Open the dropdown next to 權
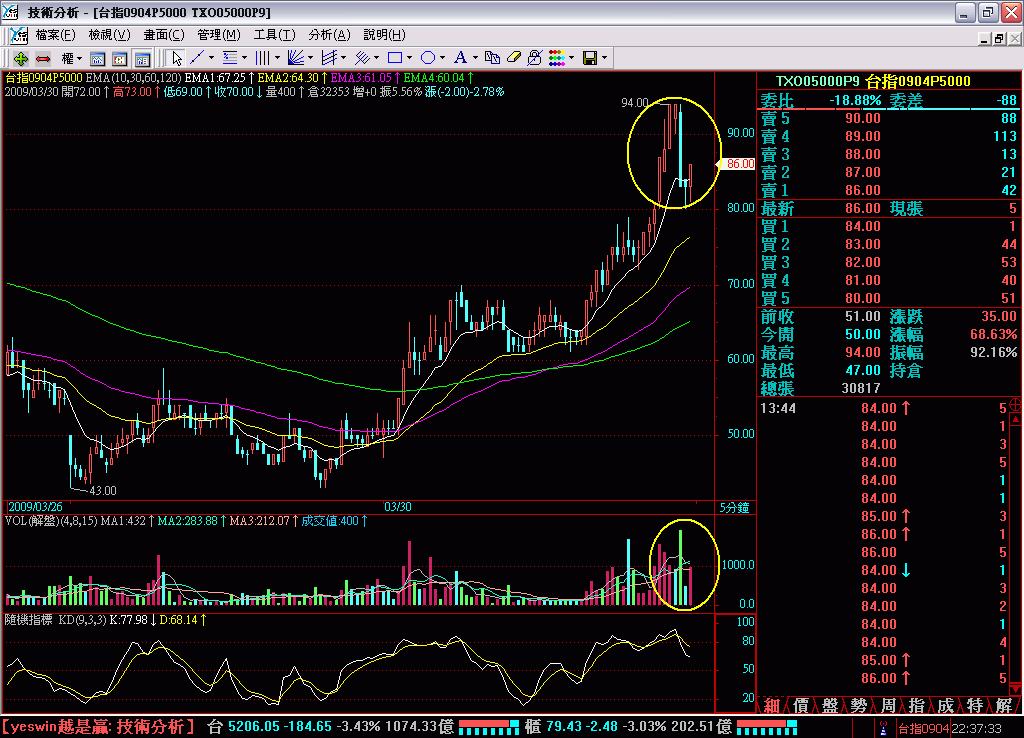Image resolution: width=1024 pixels, height=738 pixels. 79,59
